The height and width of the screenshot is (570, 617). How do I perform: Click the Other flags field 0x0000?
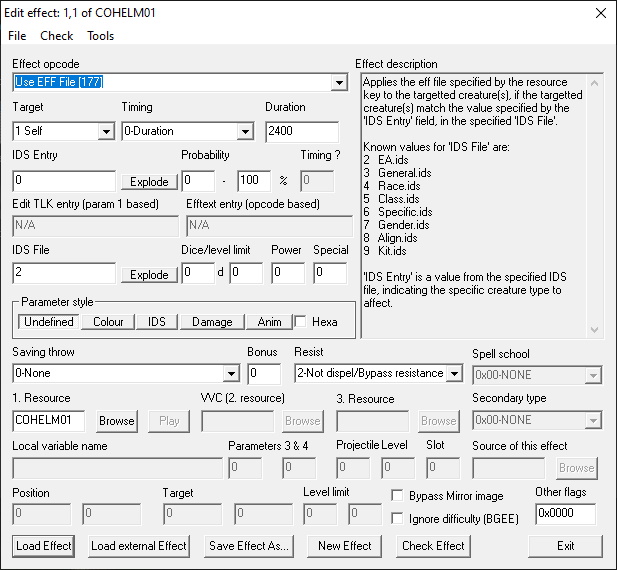point(565,513)
